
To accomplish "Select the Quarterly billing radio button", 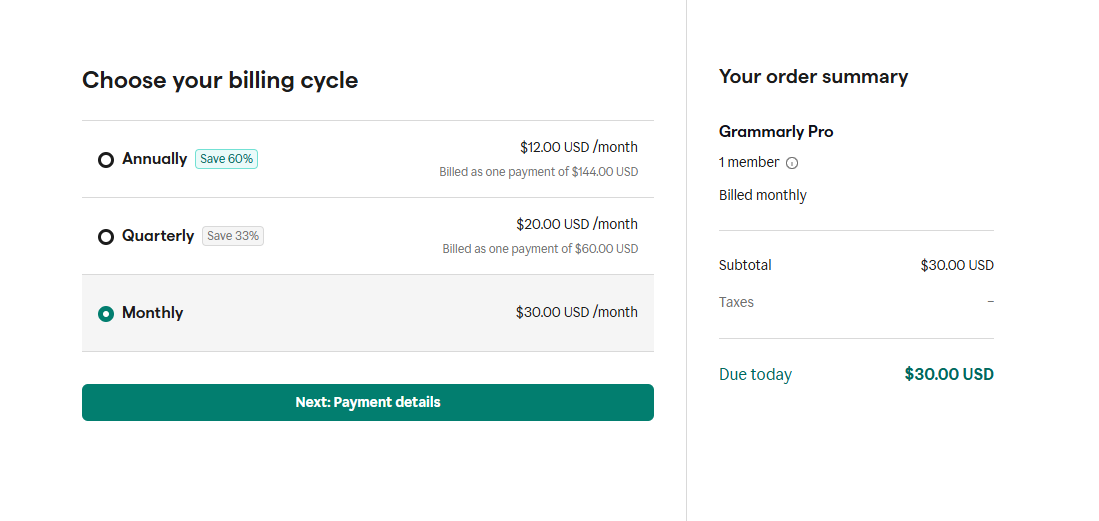I will [x=106, y=237].
